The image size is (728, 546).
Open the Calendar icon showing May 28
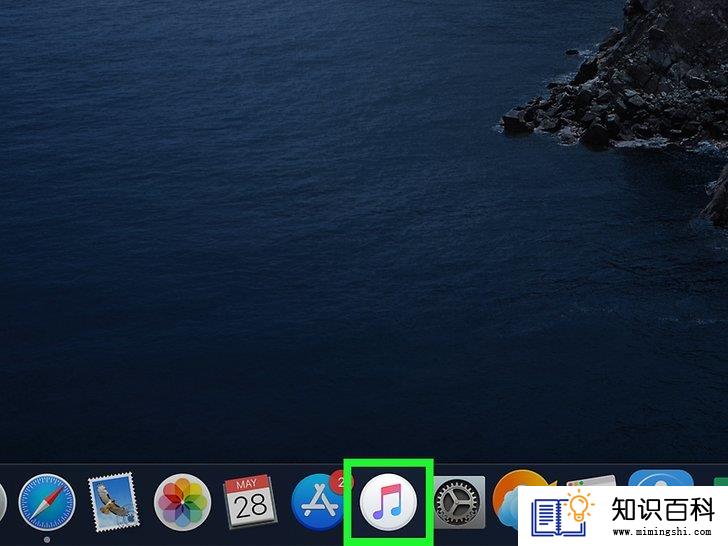[x=250, y=501]
